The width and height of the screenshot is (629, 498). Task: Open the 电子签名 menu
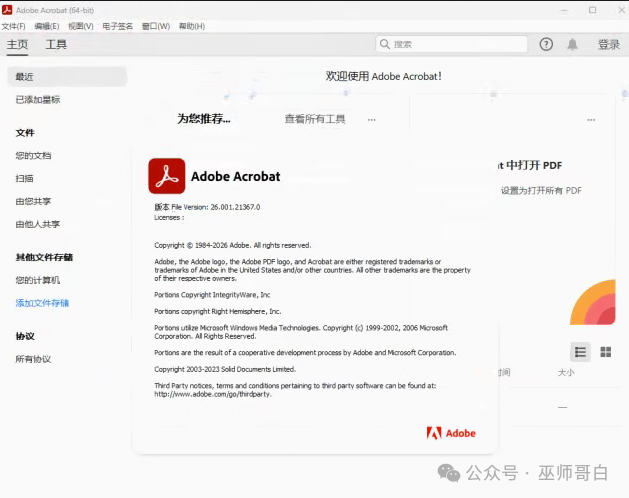pos(117,26)
